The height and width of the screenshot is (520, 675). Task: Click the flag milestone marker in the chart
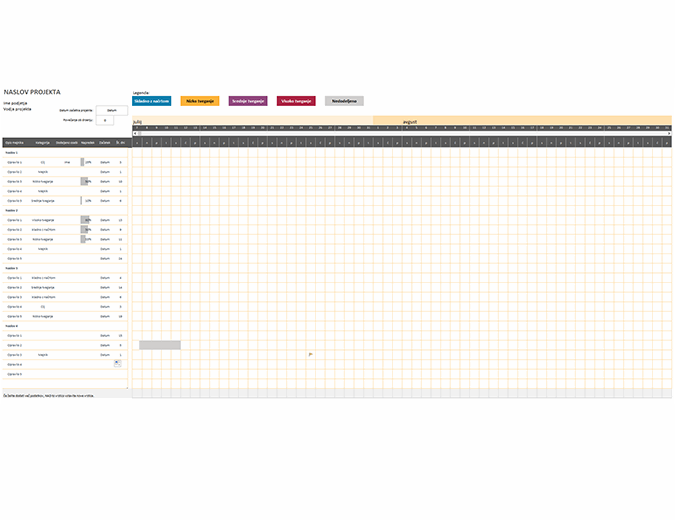click(x=311, y=354)
